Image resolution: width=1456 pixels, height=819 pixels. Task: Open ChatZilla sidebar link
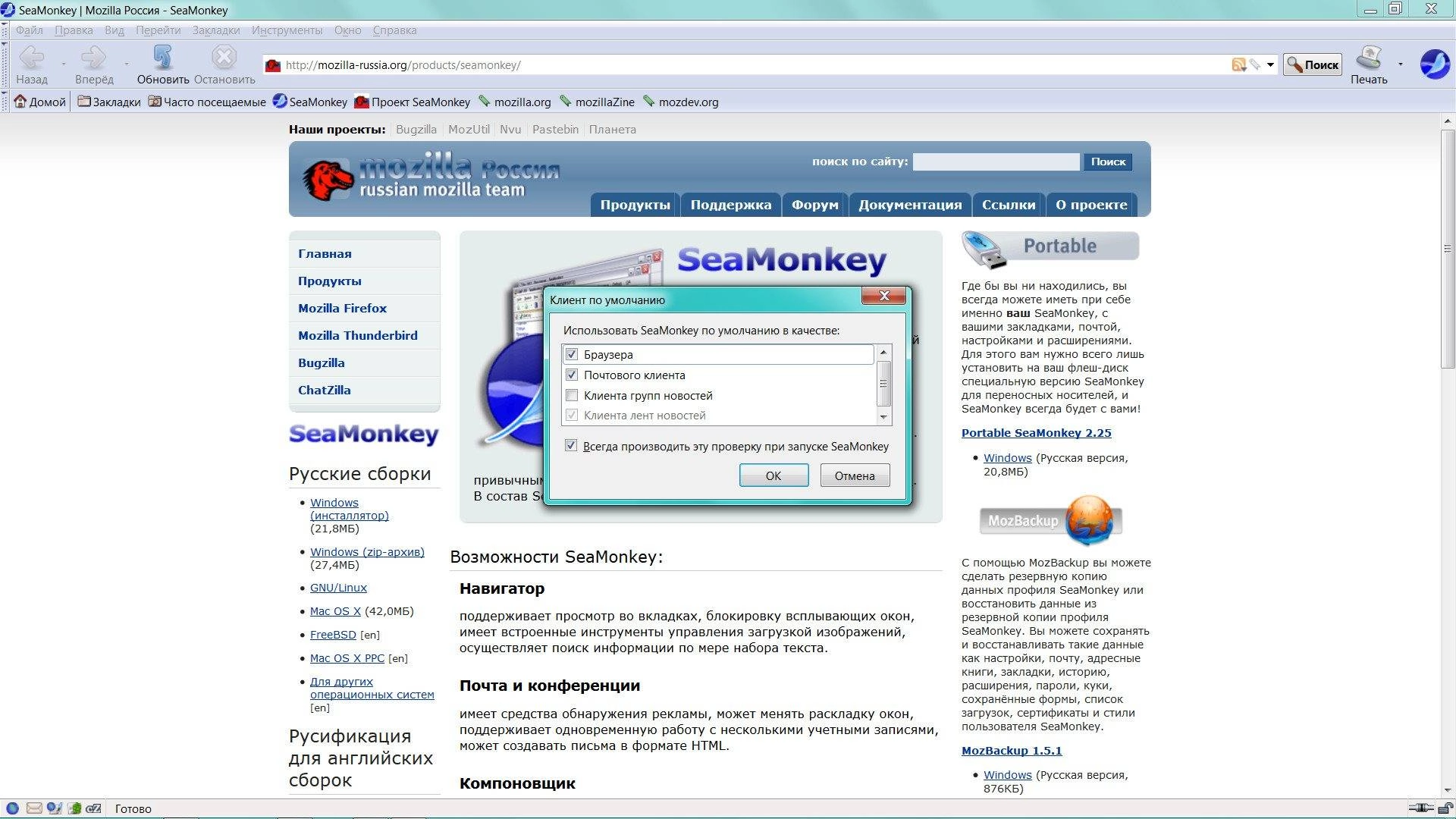pyautogui.click(x=325, y=390)
